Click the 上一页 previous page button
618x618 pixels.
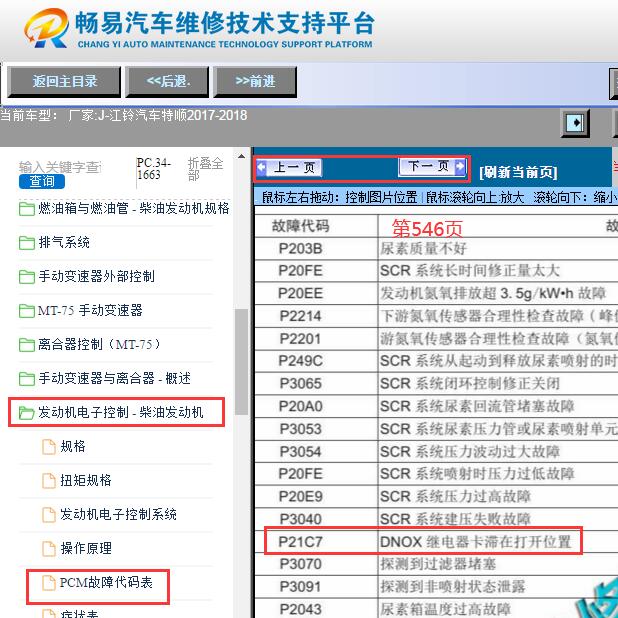[289, 168]
